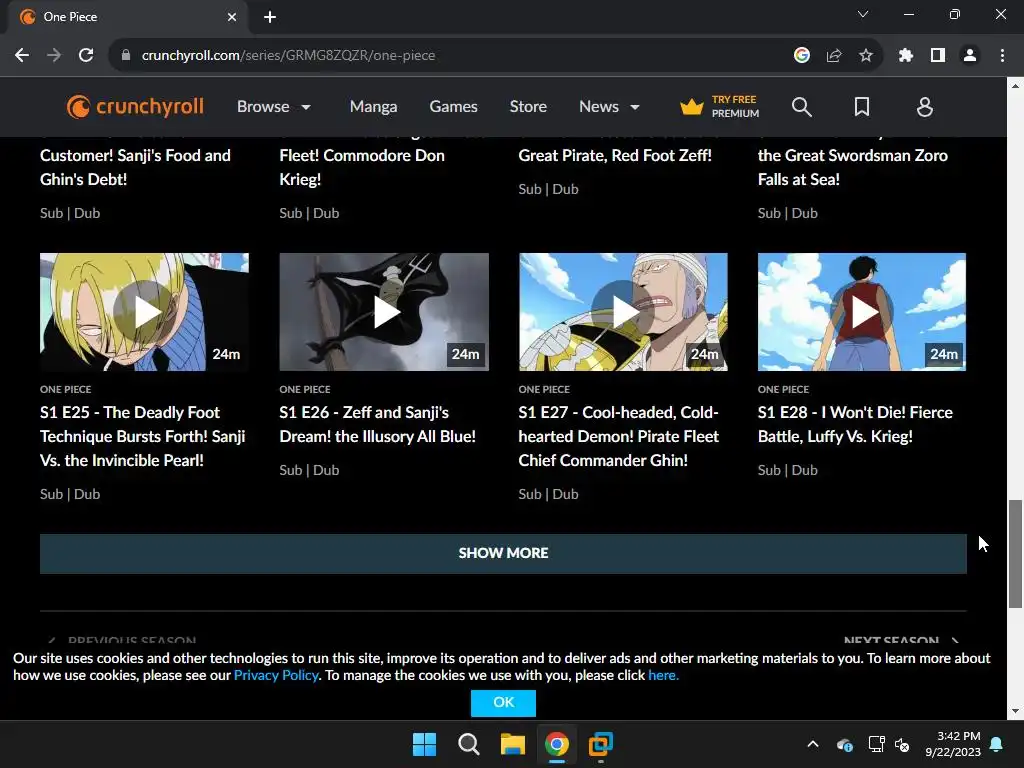Screen dimensions: 1024x768
Task: Click scrollbar up arrow
Action: coord(1015,86)
